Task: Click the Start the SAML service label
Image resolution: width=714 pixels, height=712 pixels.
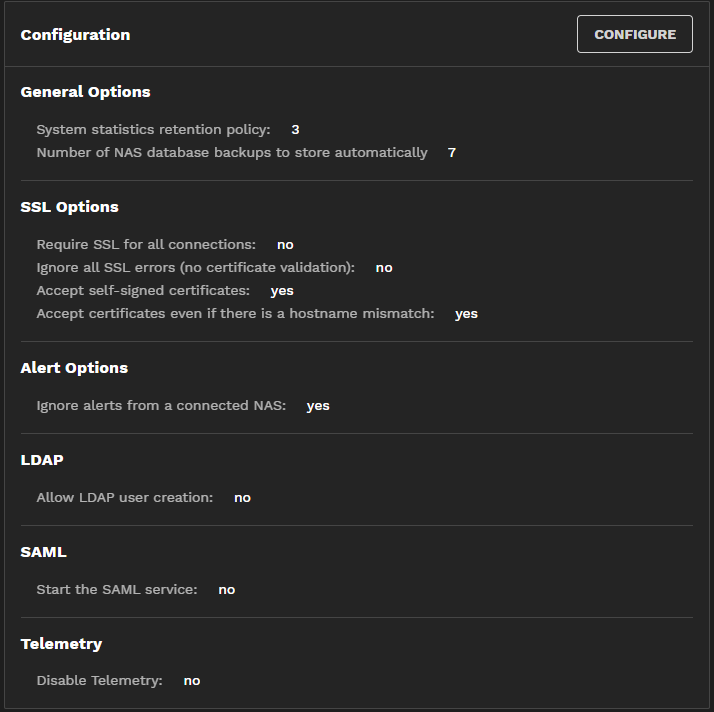Action: (x=116, y=590)
